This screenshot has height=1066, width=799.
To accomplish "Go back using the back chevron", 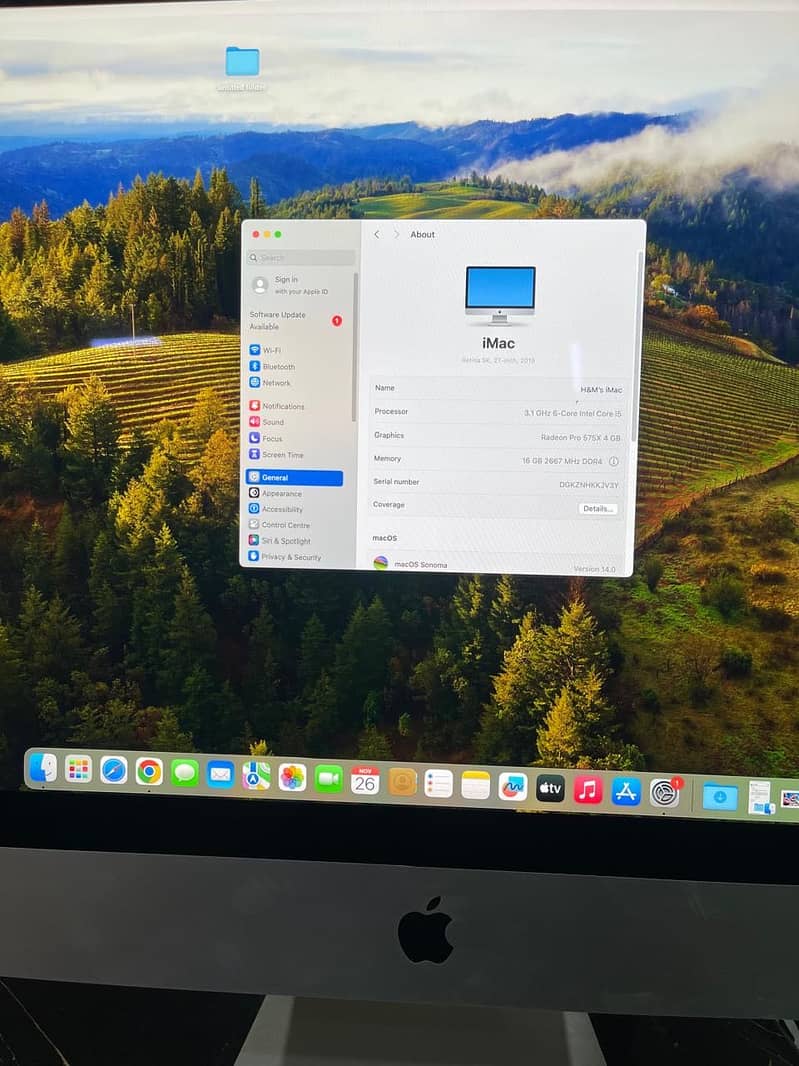I will 377,235.
